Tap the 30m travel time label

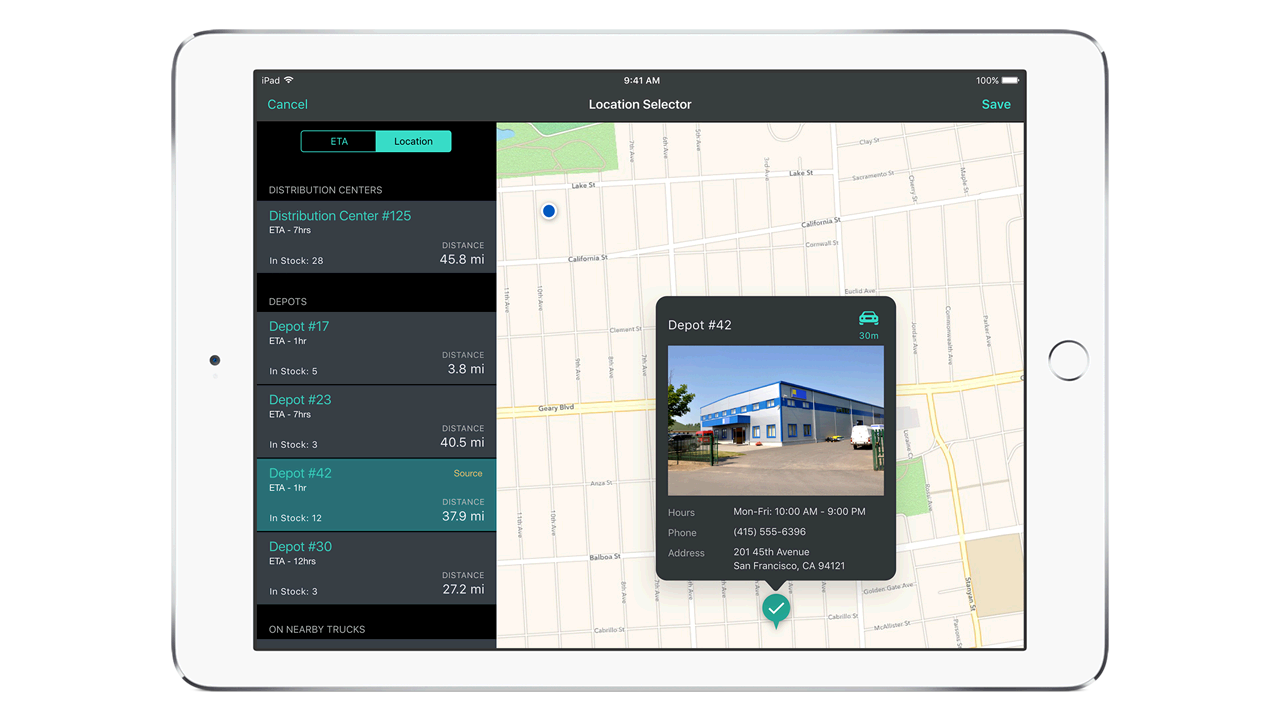point(869,336)
